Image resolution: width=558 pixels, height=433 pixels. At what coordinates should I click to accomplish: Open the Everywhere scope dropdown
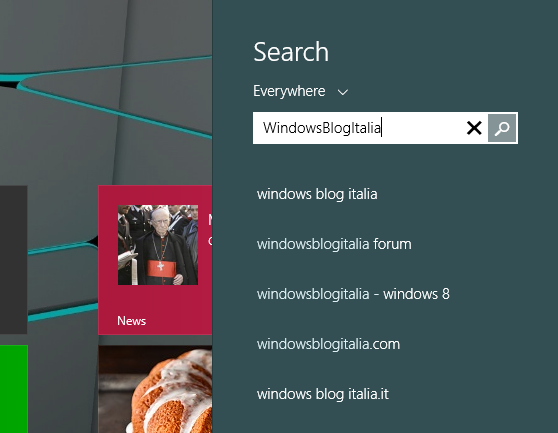click(300, 91)
